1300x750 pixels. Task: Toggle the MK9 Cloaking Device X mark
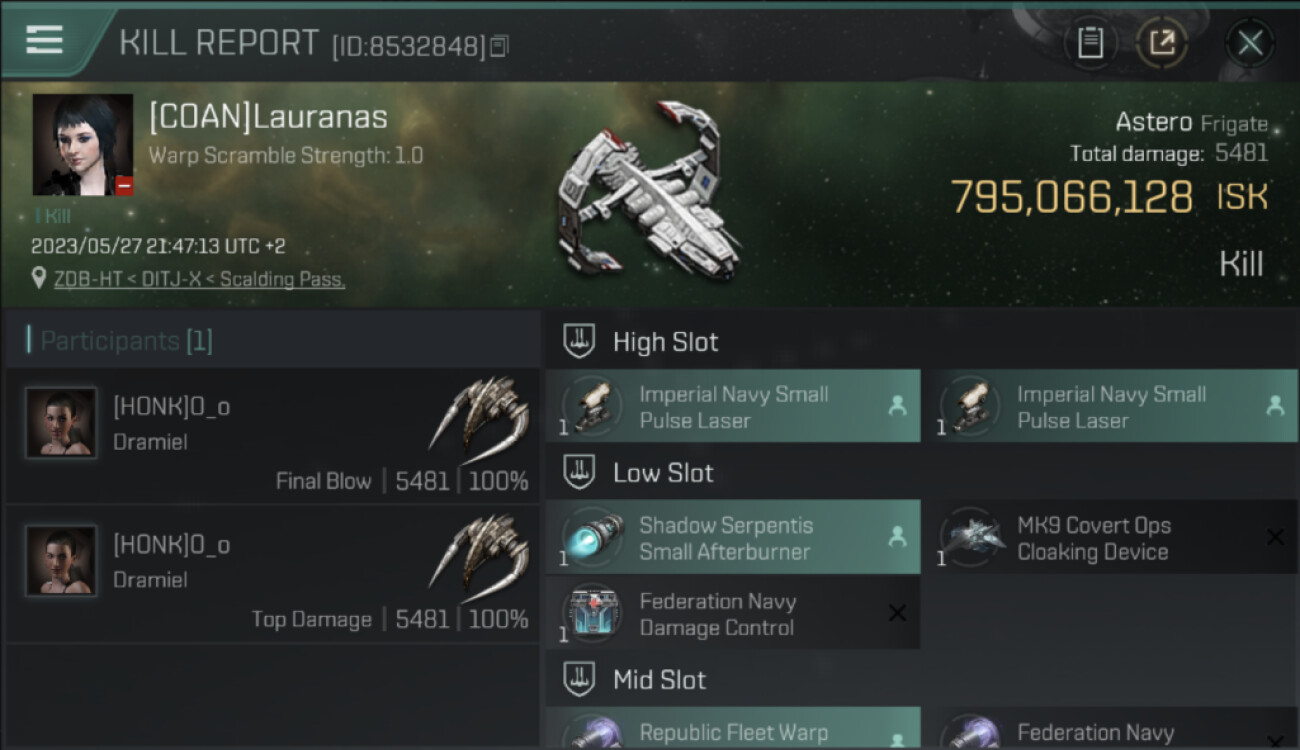click(1275, 537)
